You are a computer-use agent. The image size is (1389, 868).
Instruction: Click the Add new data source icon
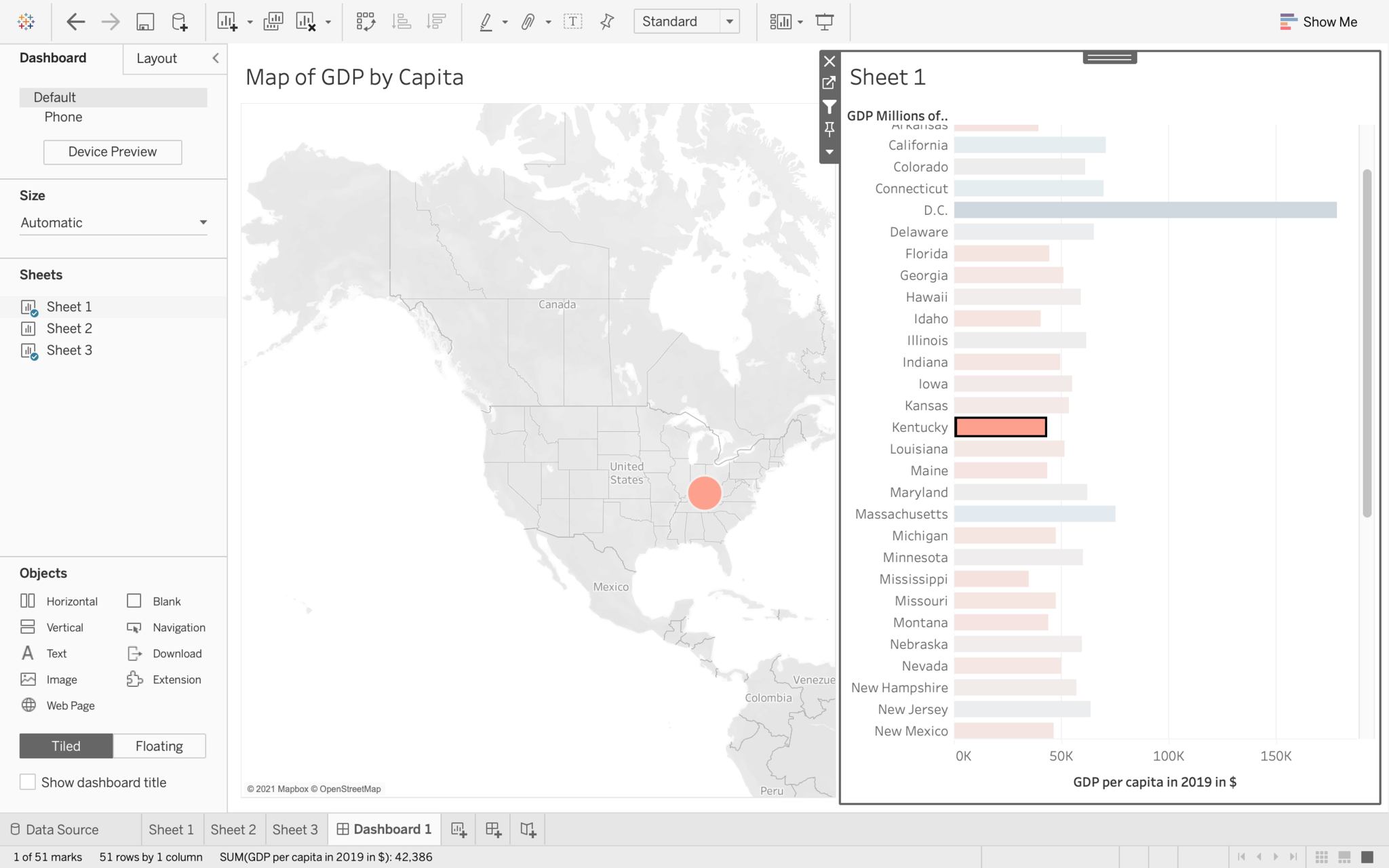(x=180, y=22)
